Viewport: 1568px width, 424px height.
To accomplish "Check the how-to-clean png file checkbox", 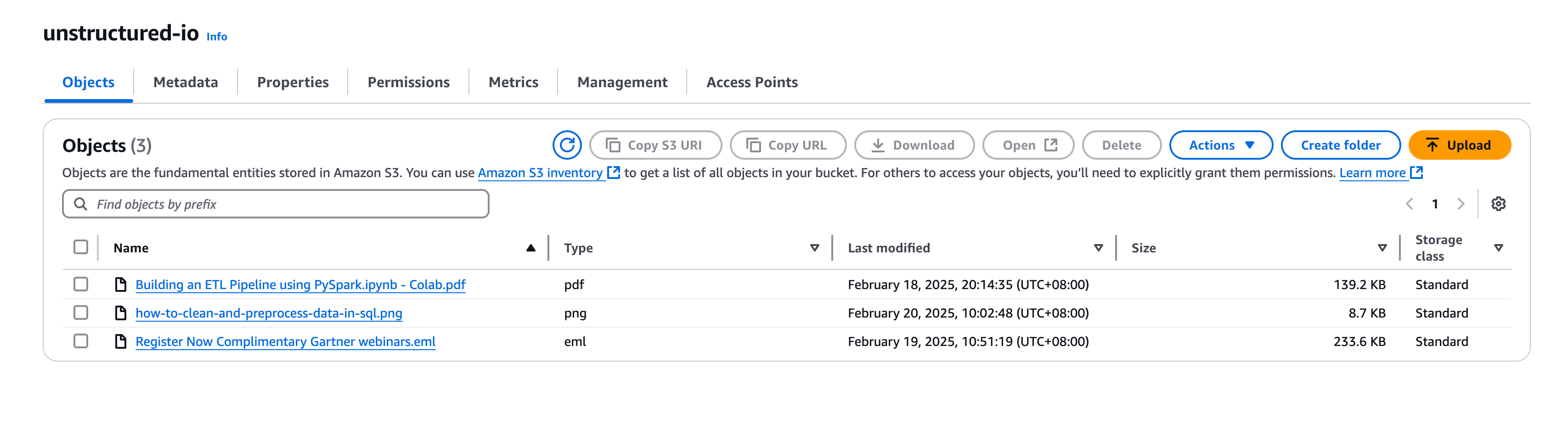I will point(81,312).
